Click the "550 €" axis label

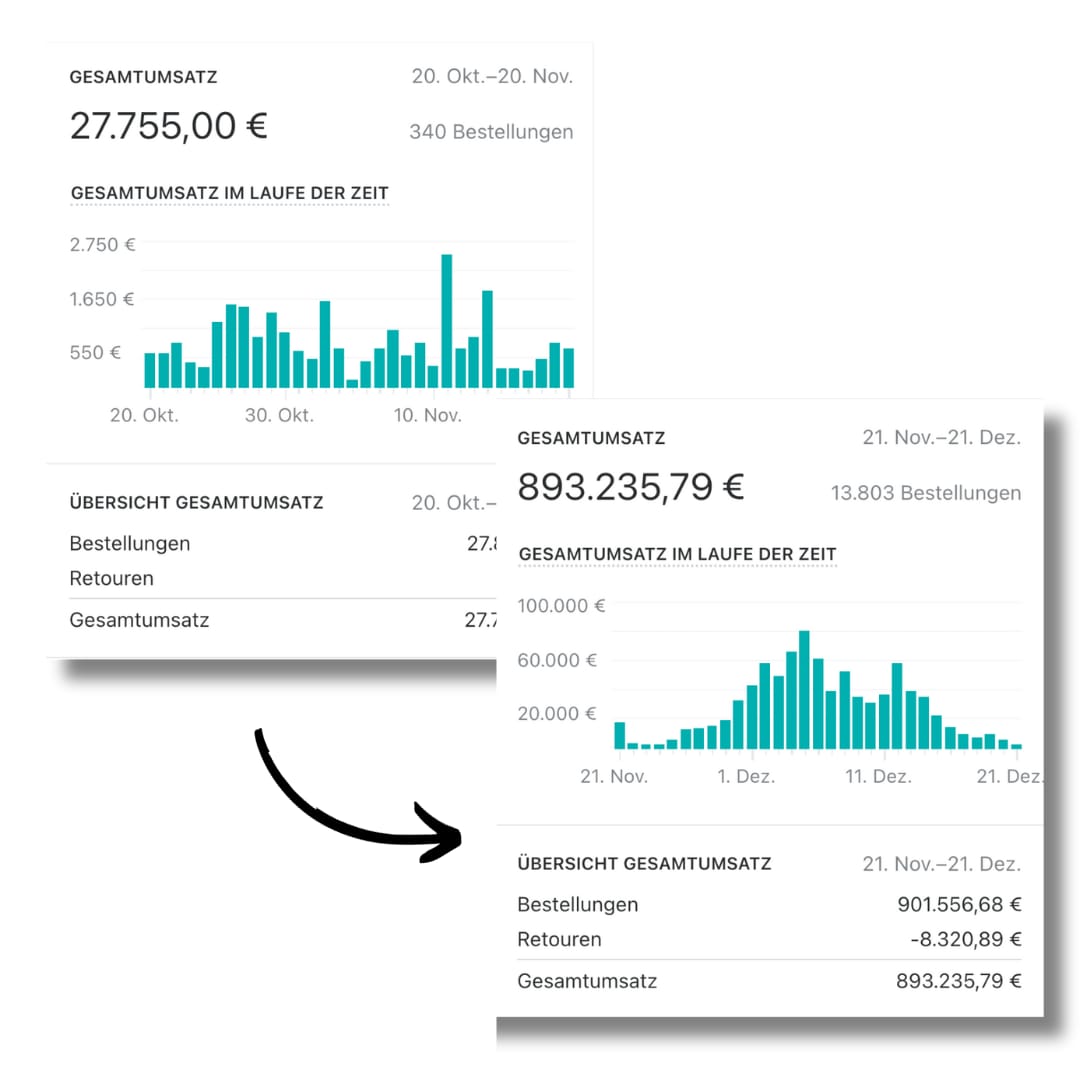click(x=95, y=353)
